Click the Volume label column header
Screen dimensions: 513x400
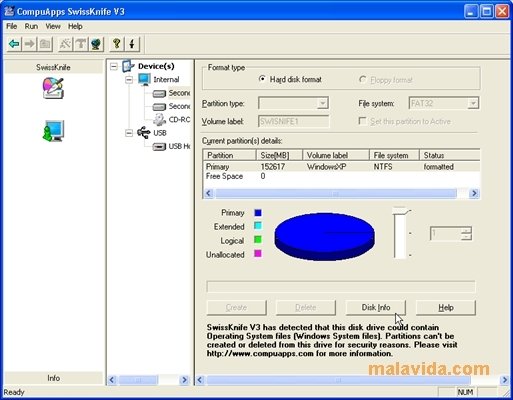pyautogui.click(x=336, y=155)
